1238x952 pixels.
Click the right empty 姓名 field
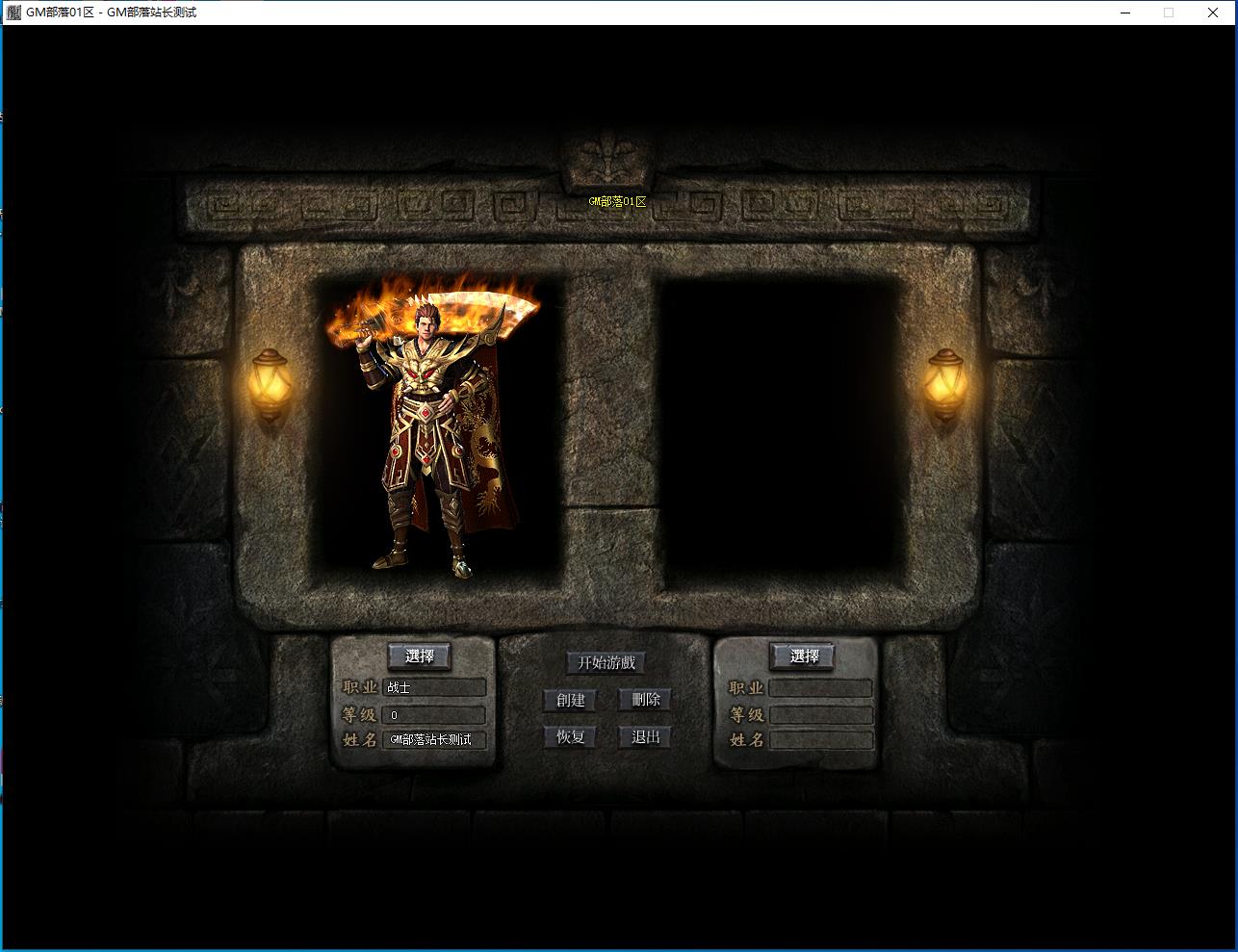tap(821, 740)
